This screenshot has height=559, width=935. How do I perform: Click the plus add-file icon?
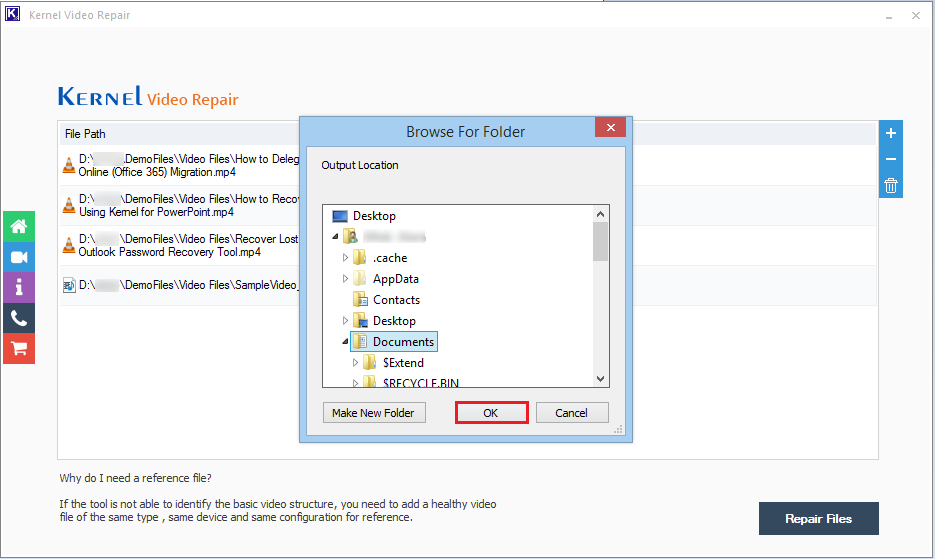[x=891, y=133]
